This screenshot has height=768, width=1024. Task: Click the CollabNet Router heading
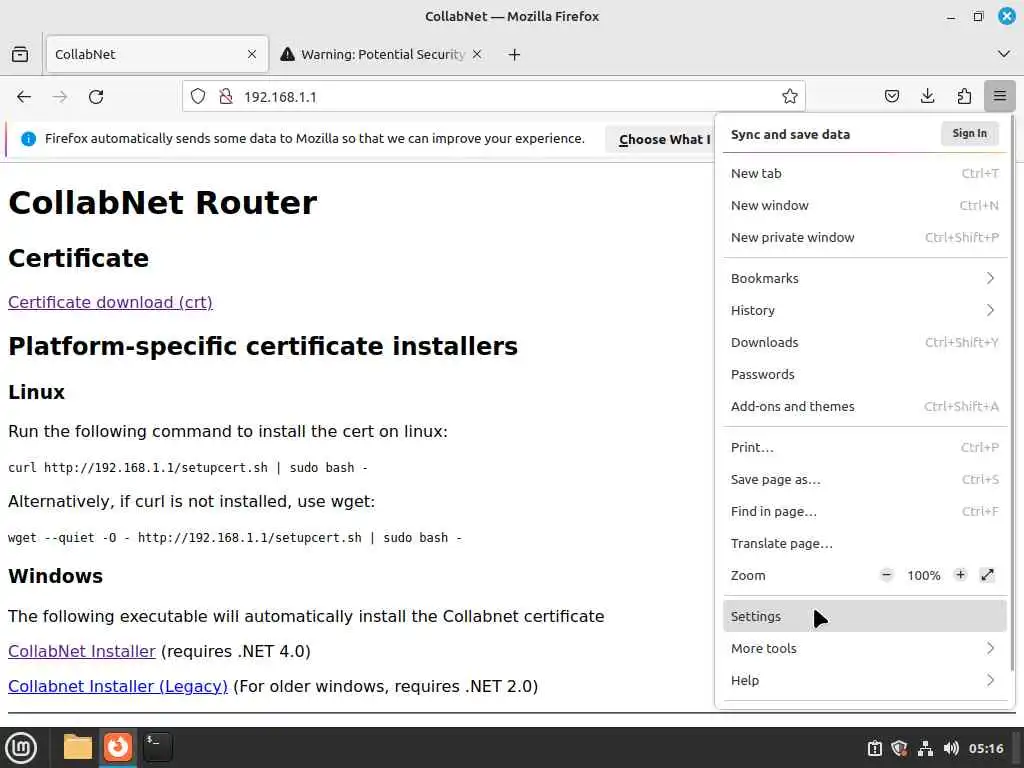163,202
